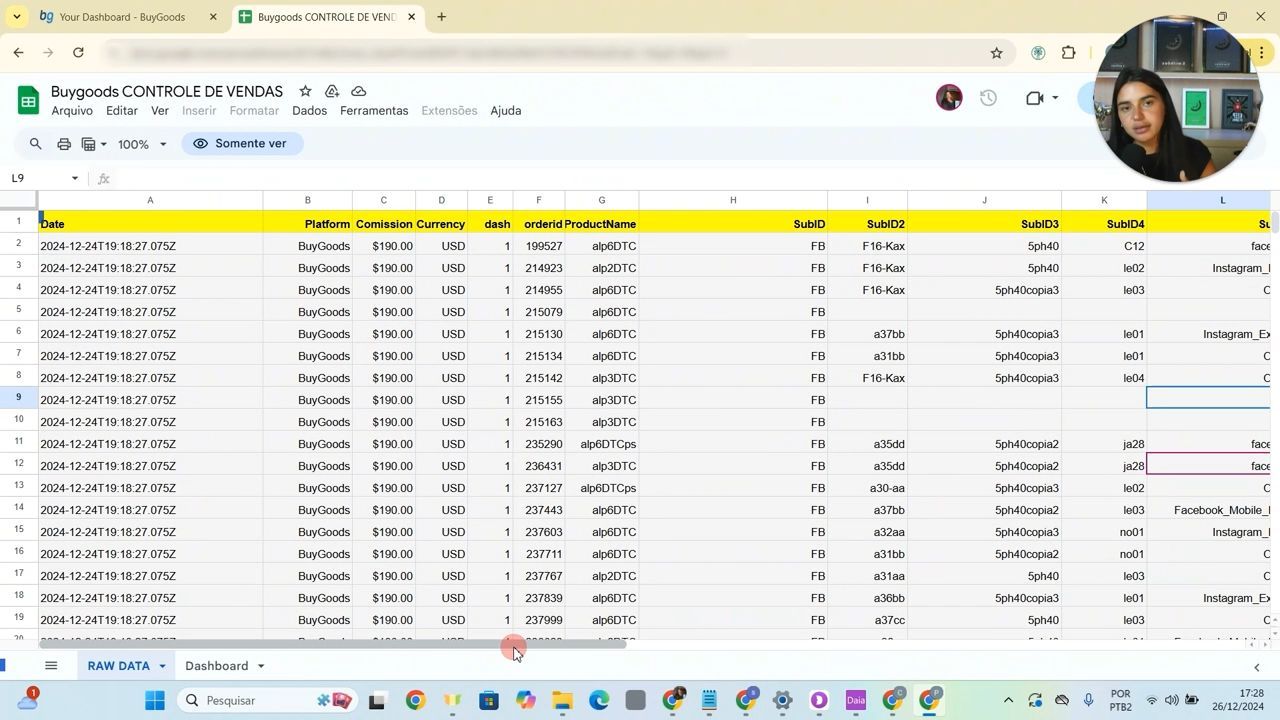Open the Google Sheets home icon
This screenshot has height=720, width=1280.
point(28,100)
